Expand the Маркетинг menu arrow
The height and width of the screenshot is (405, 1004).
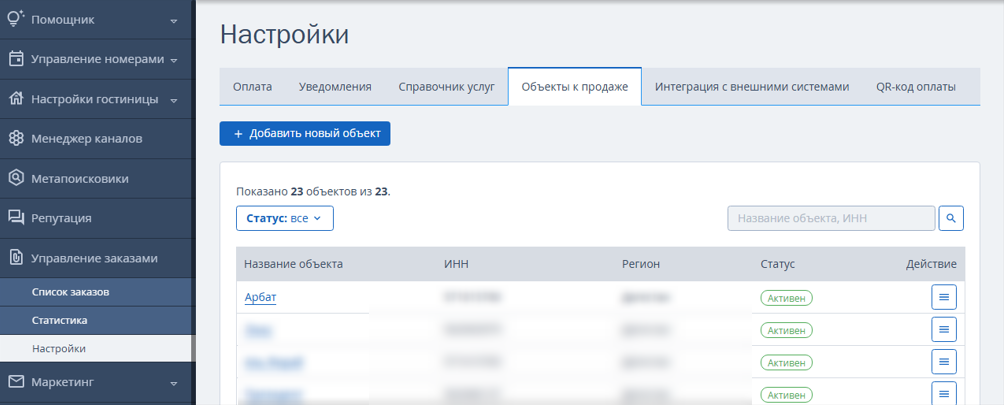(x=174, y=383)
